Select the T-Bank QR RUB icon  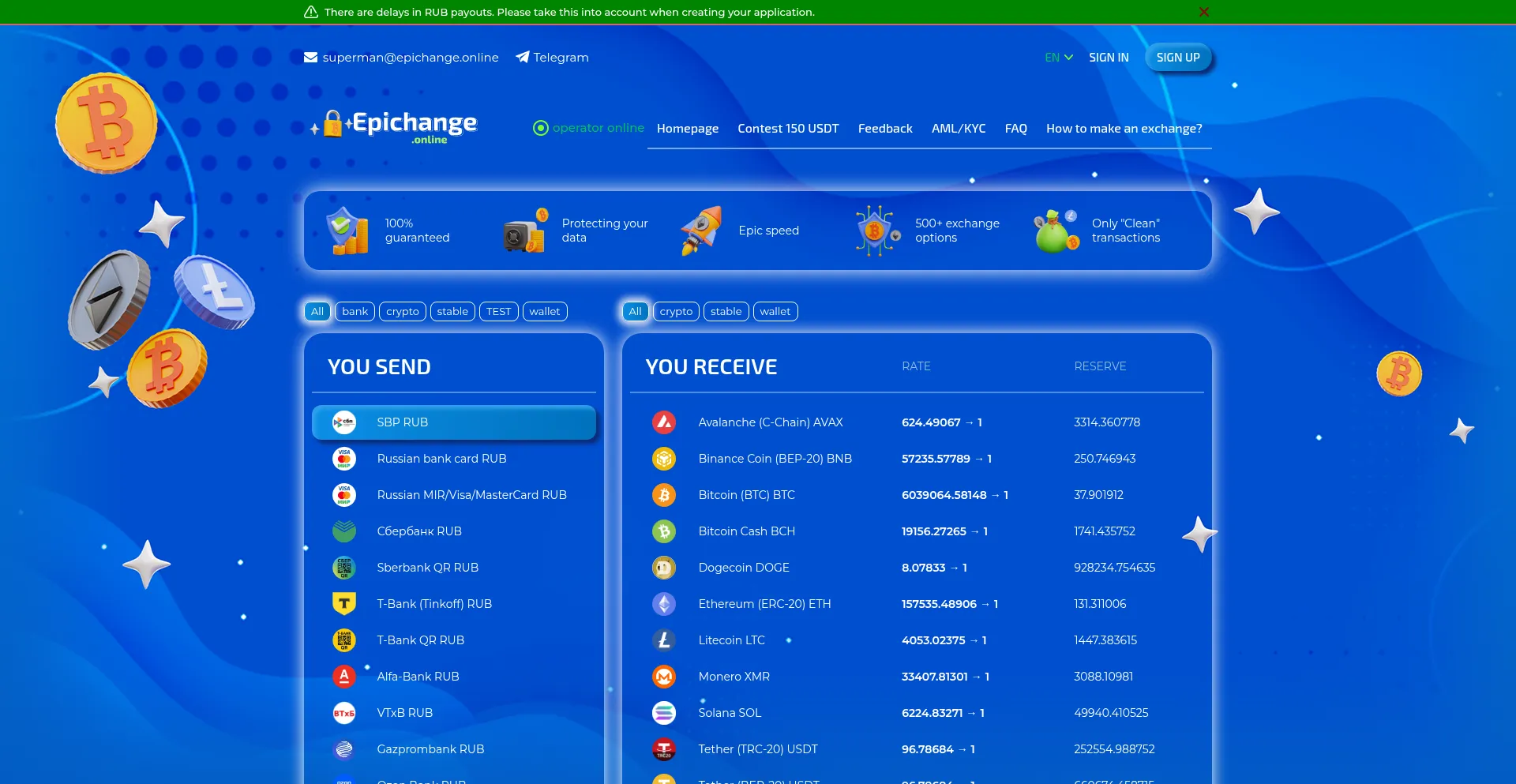344,640
